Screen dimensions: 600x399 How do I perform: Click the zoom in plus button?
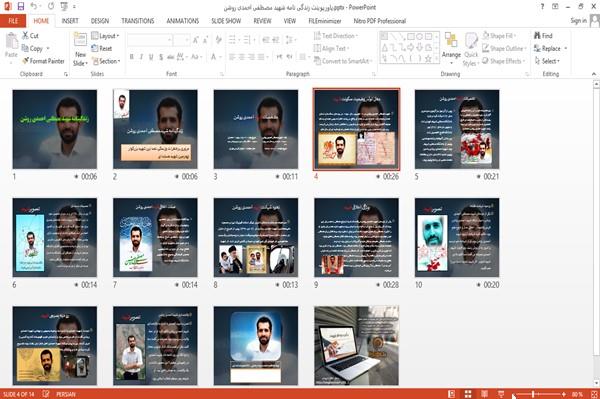(x=564, y=394)
